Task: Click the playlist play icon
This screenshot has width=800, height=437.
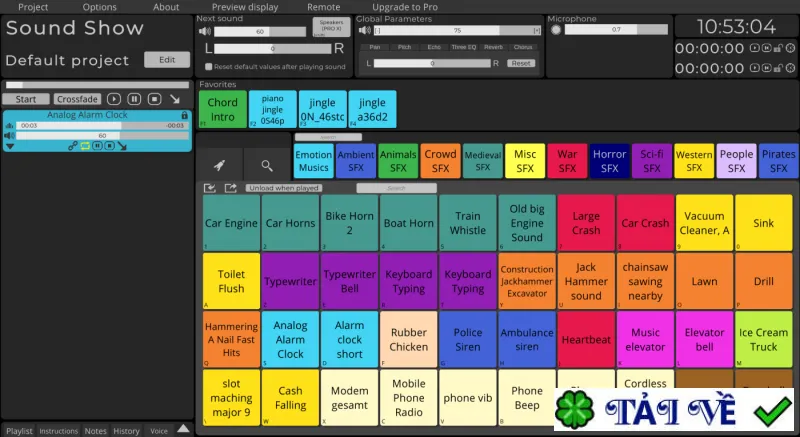Action: (x=114, y=99)
